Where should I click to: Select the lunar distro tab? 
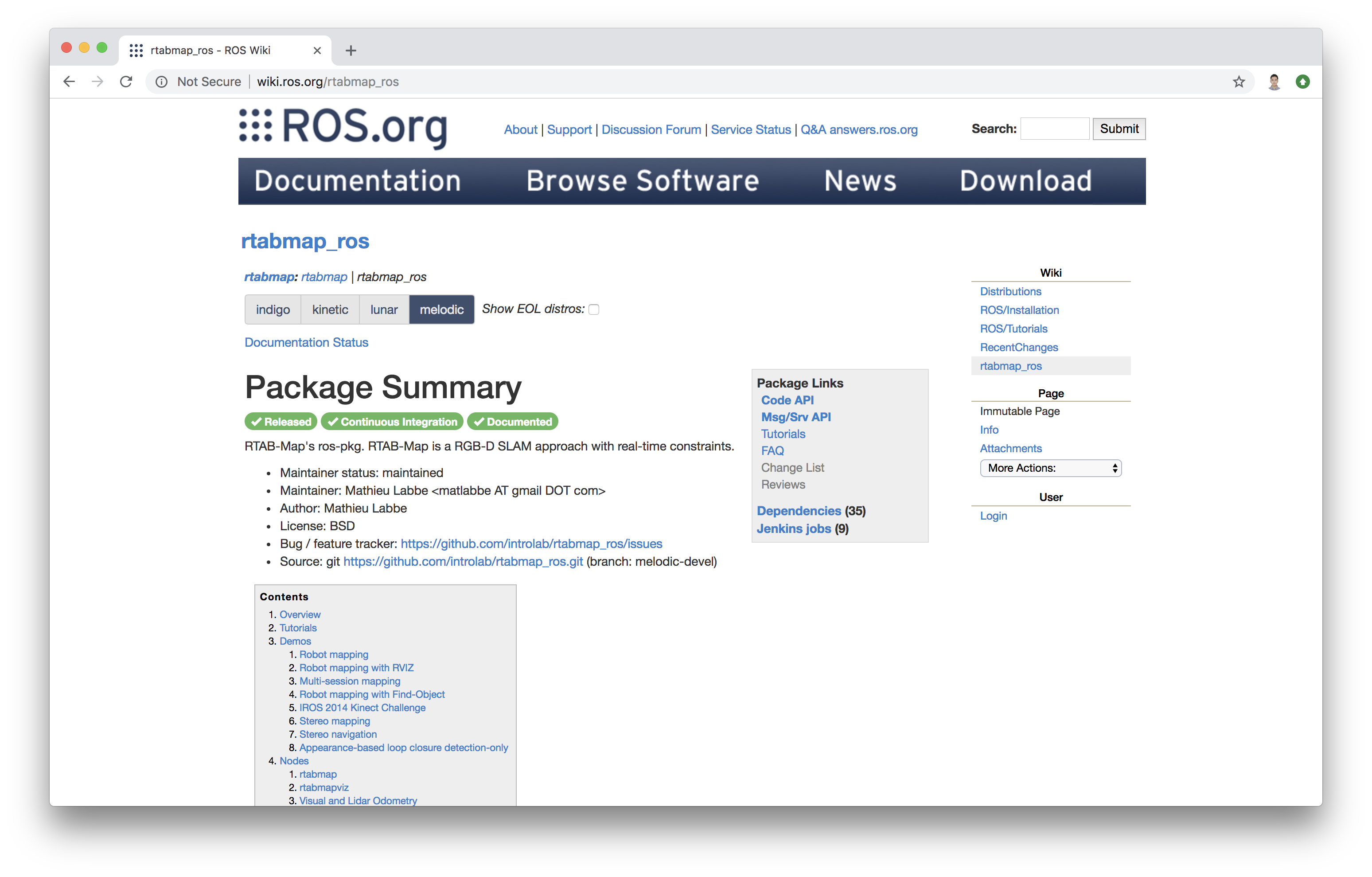tap(384, 309)
